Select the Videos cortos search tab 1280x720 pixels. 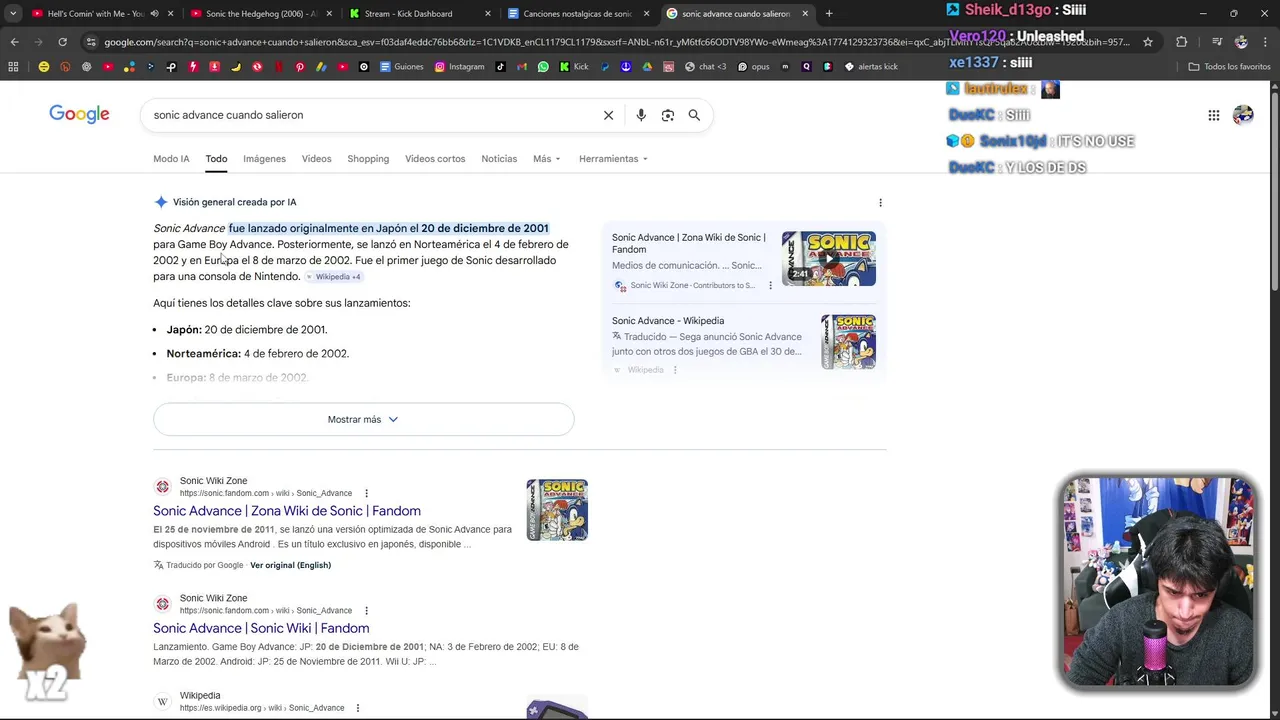coord(435,159)
